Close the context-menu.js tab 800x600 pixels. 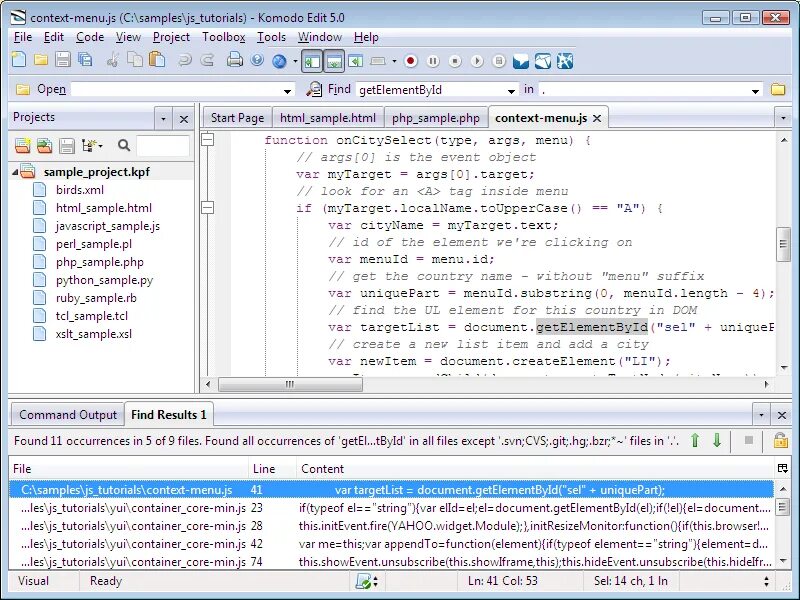click(597, 118)
